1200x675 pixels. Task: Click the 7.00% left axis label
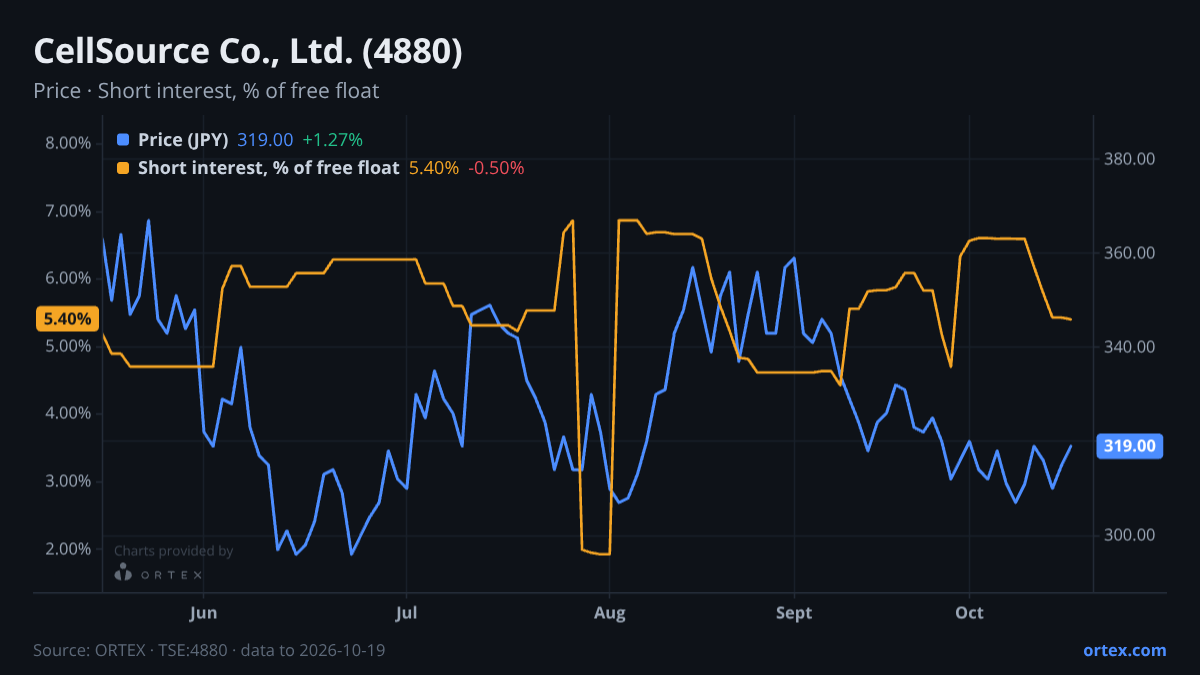[x=68, y=211]
